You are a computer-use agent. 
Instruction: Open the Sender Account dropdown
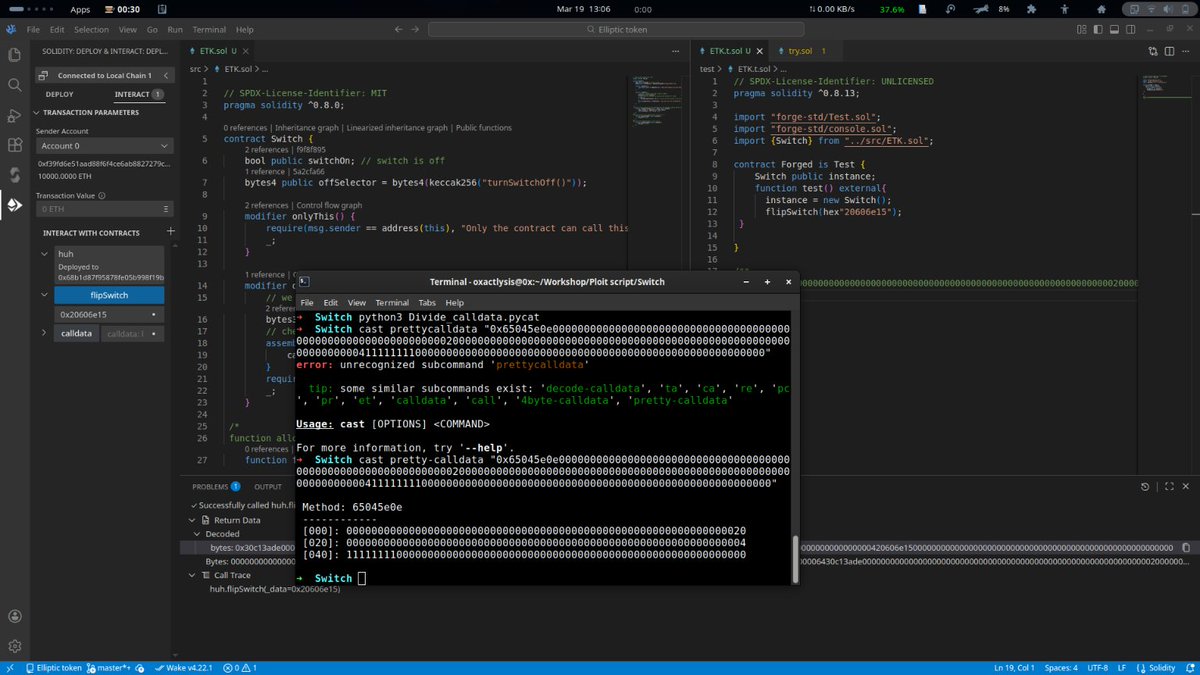(x=105, y=146)
